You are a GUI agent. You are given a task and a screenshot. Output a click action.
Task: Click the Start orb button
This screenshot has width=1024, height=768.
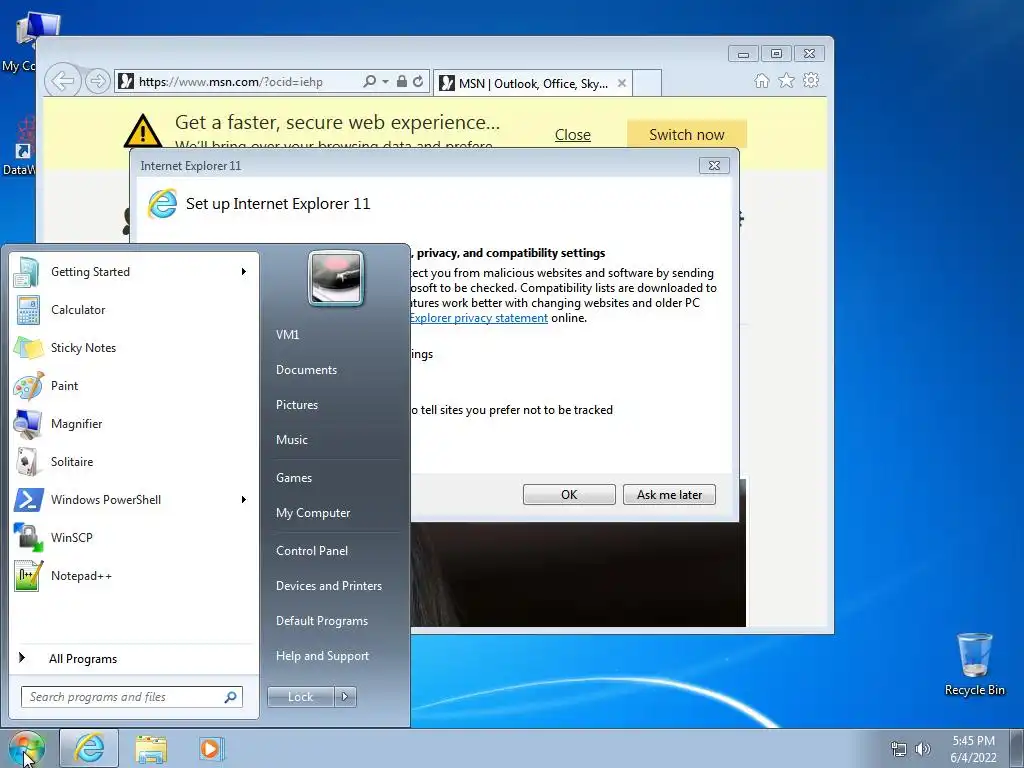pos(26,748)
